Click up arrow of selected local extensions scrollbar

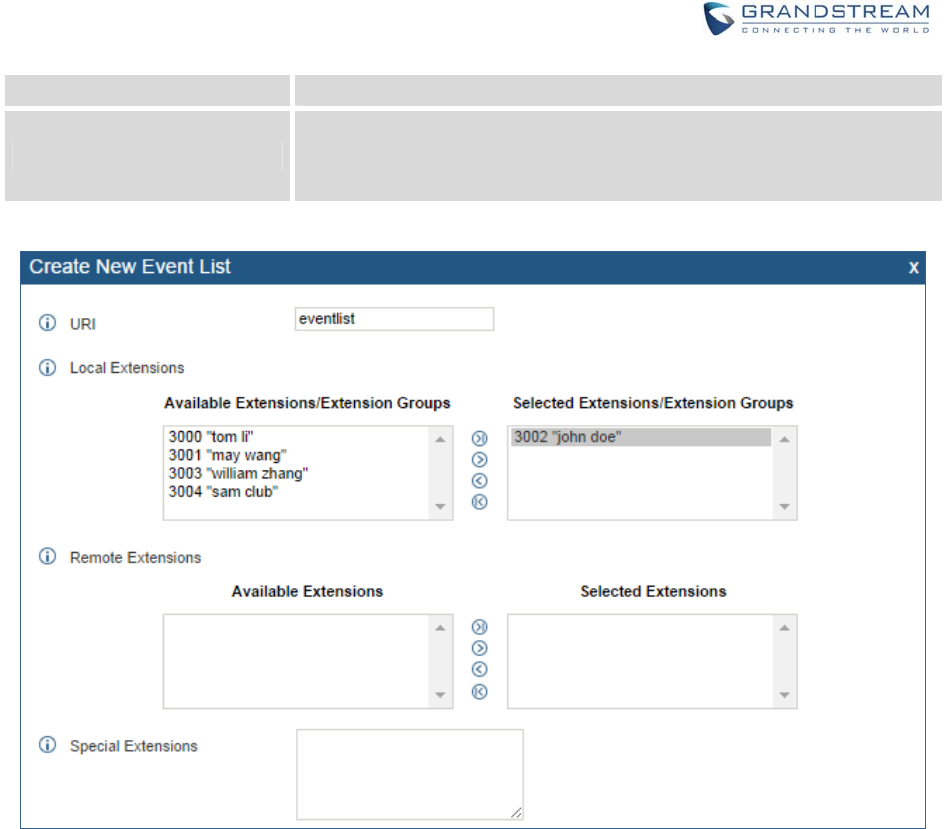coord(785,439)
